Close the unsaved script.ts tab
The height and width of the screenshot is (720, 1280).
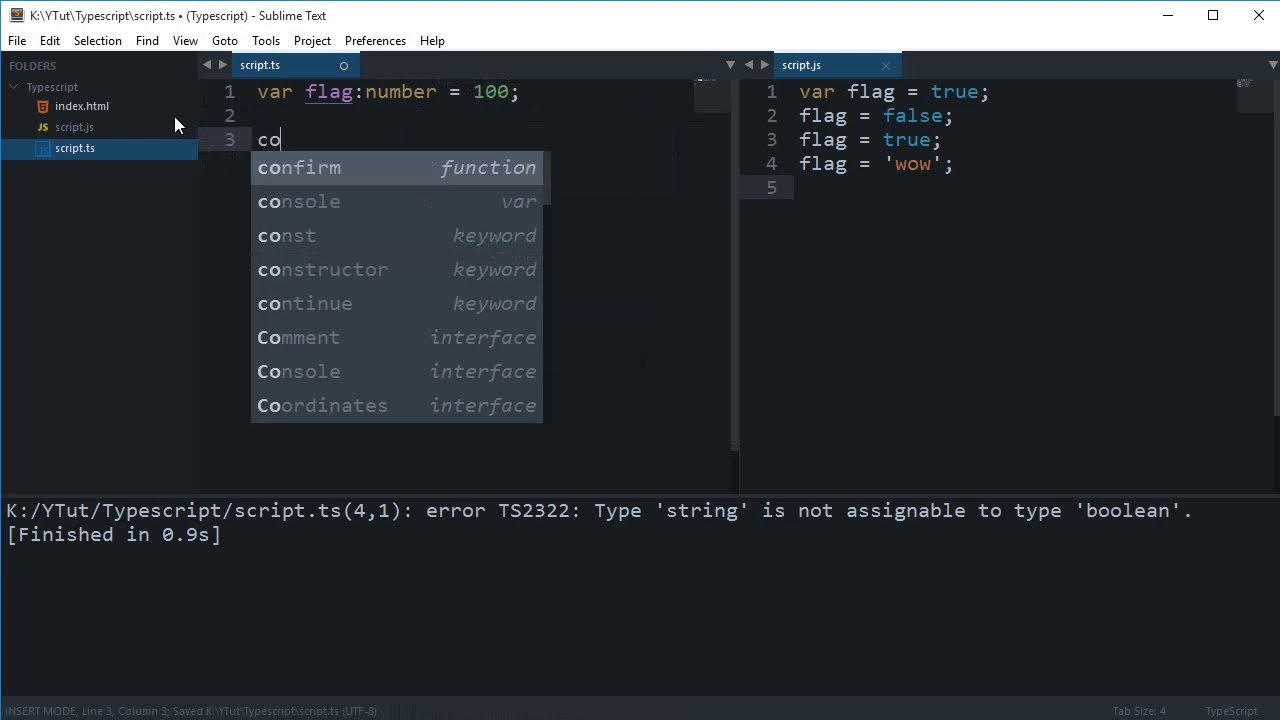(344, 66)
